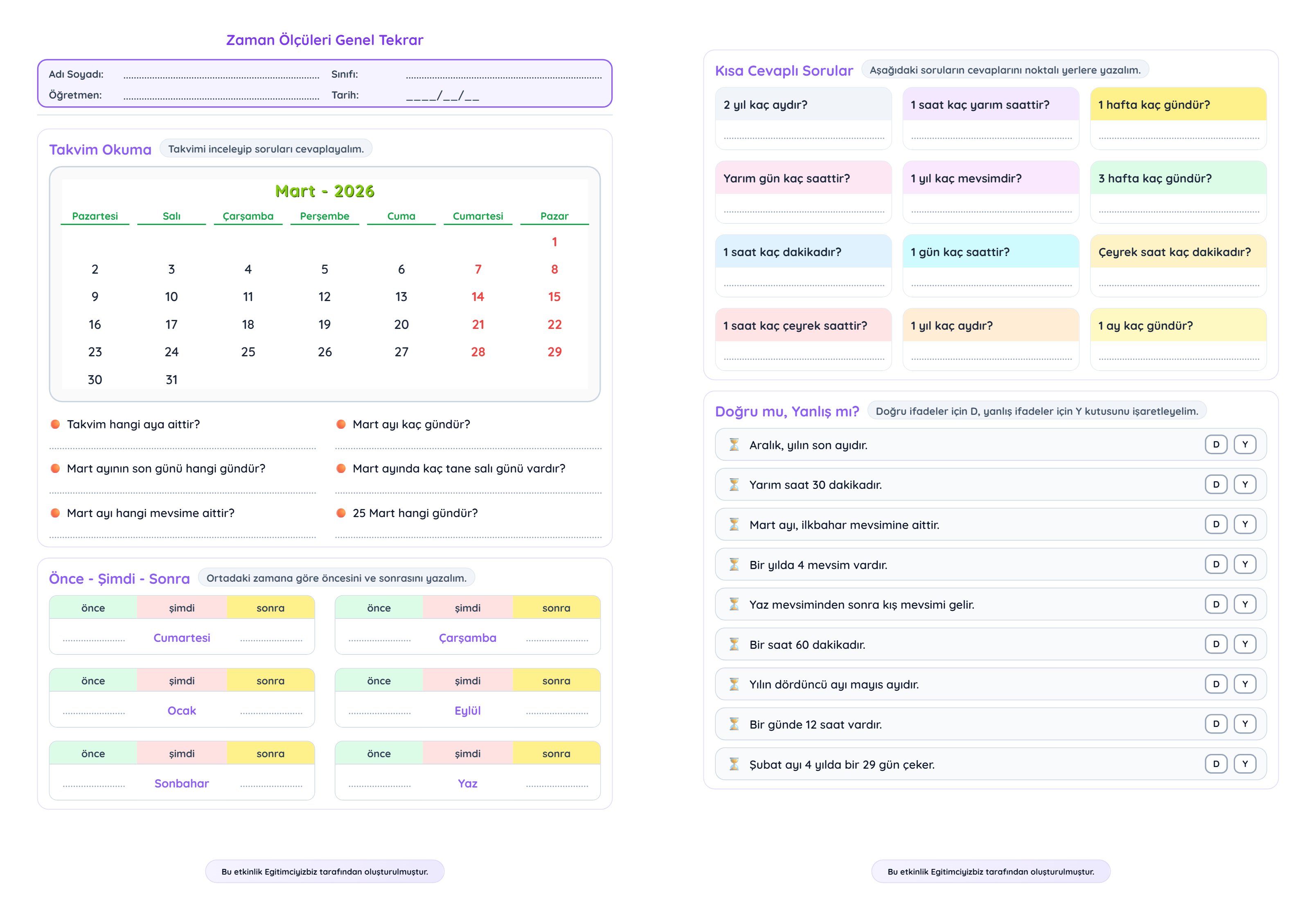Screen dimensions: 1316x918
Task: Click on day 19 in the March calendar
Action: click(x=324, y=324)
